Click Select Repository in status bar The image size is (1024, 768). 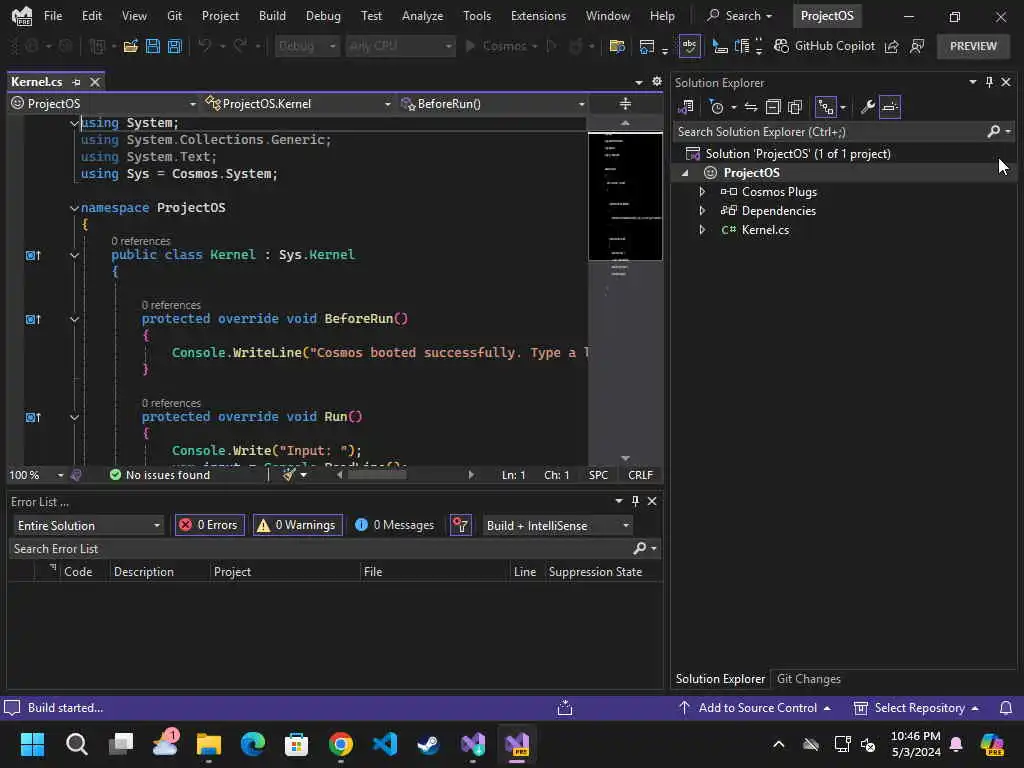pos(917,708)
